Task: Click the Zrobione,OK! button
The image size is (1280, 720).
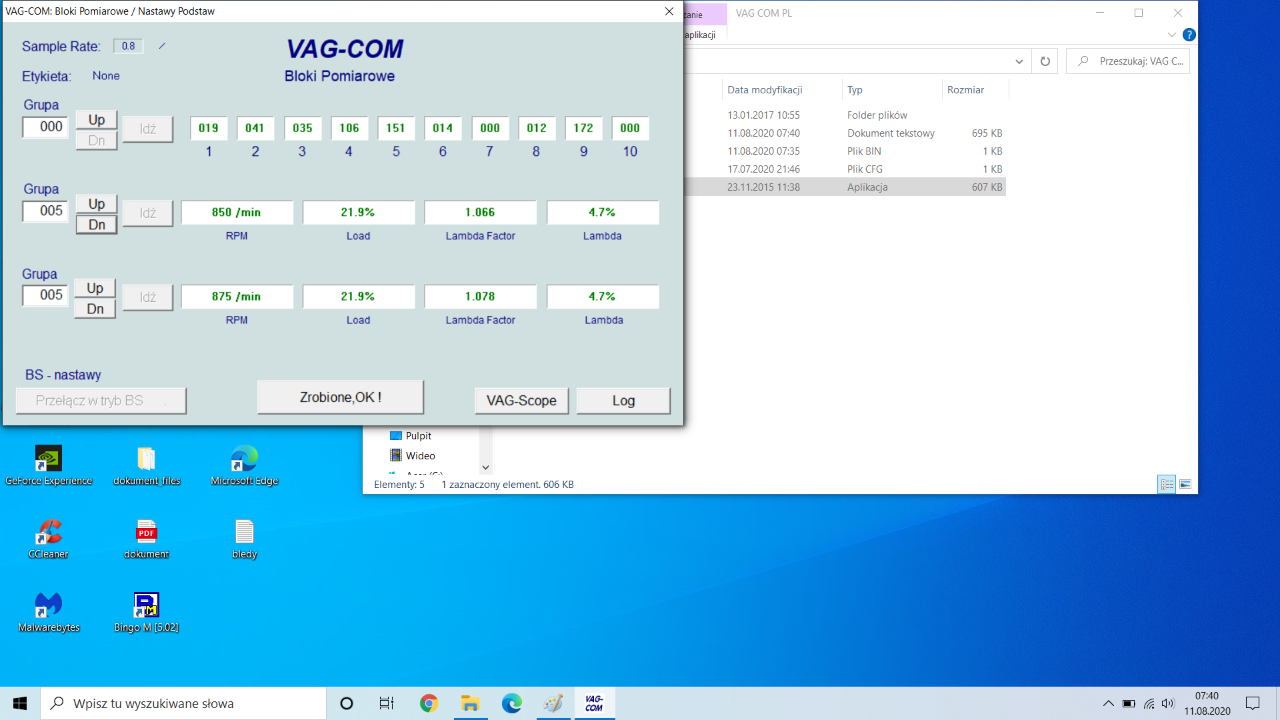Action: 340,397
